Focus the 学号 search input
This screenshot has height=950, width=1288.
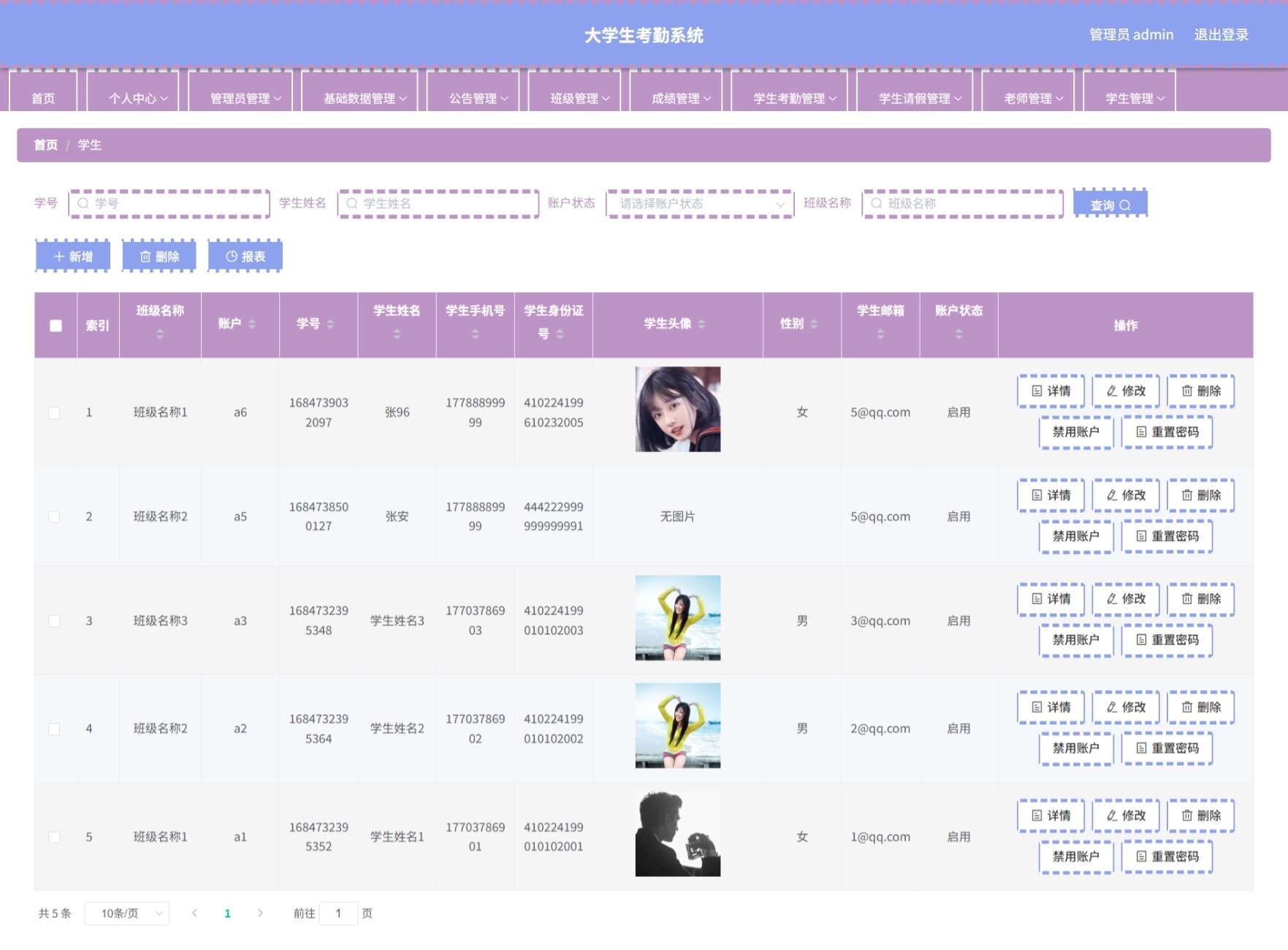pyautogui.click(x=169, y=203)
